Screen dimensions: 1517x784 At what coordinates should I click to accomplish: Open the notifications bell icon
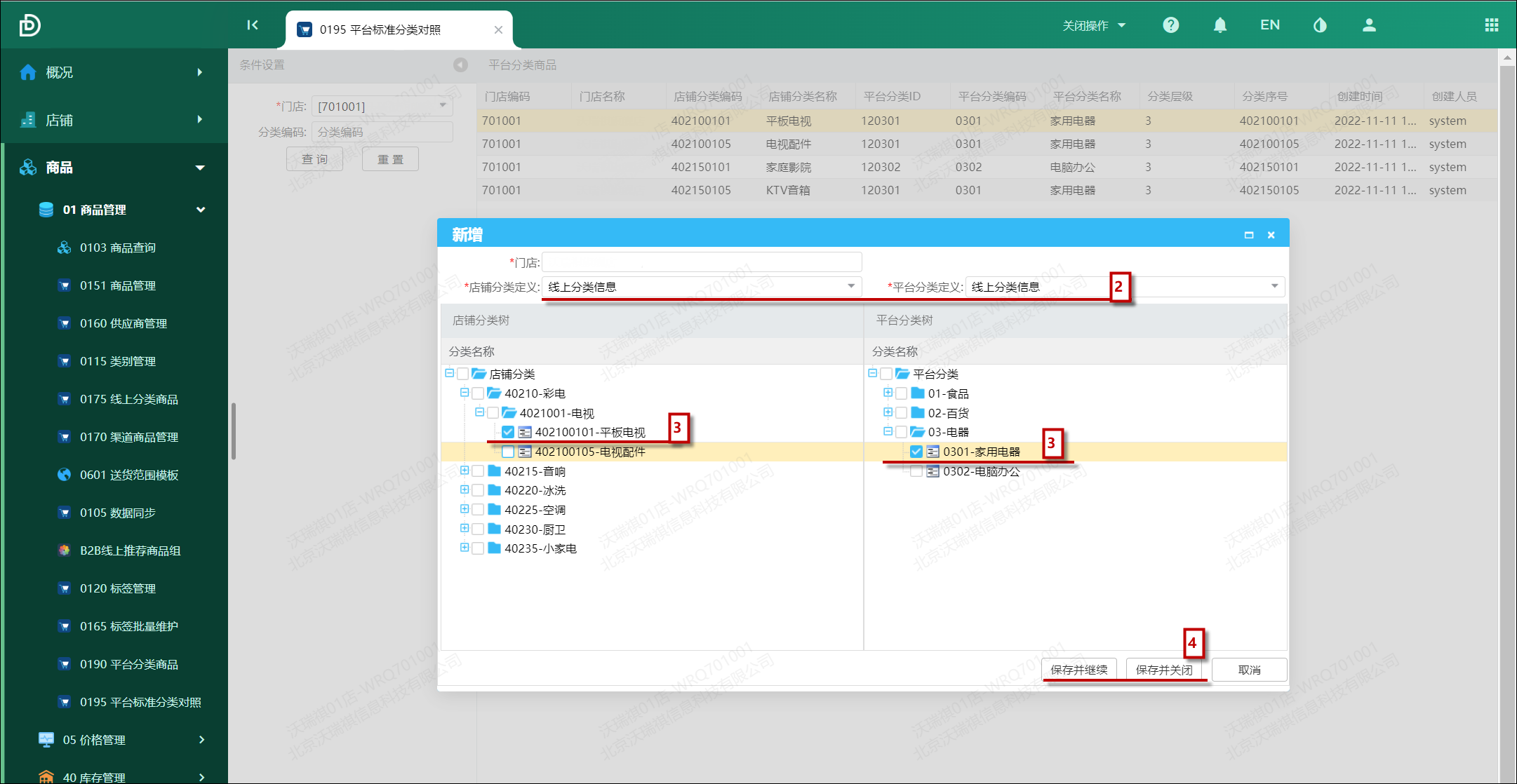click(x=1220, y=25)
